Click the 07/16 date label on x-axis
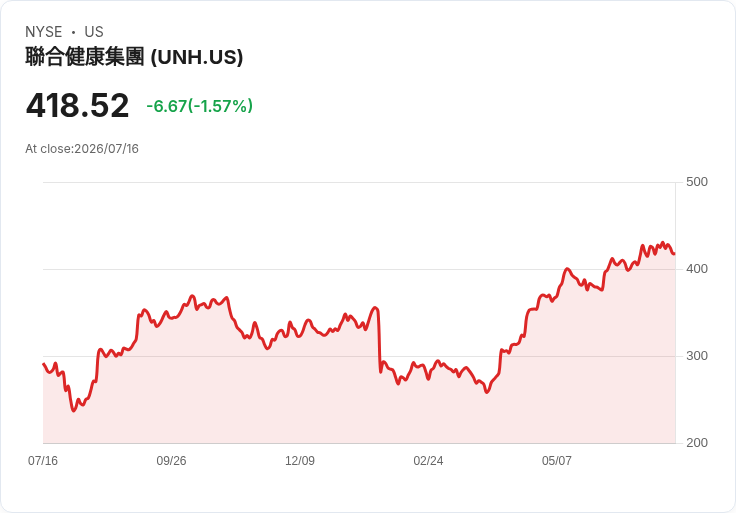Image resolution: width=736 pixels, height=513 pixels. 43,460
